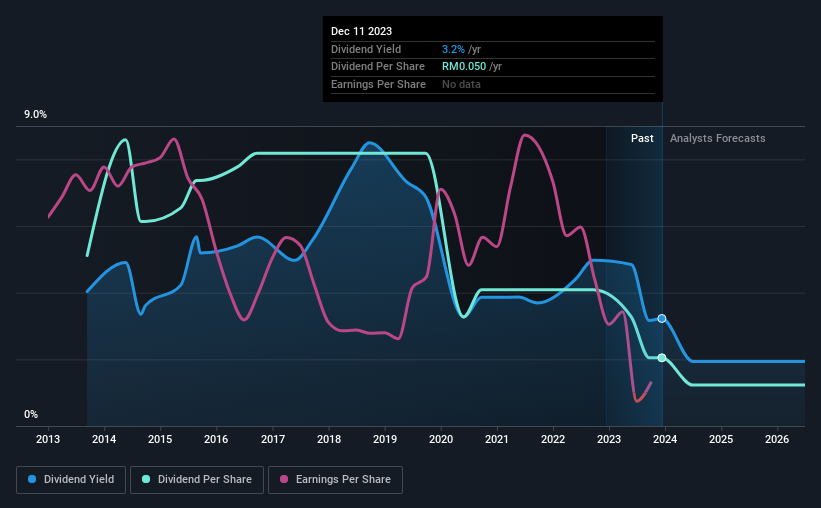
Task: Click the 2015 x-axis label
Action: coord(160,439)
